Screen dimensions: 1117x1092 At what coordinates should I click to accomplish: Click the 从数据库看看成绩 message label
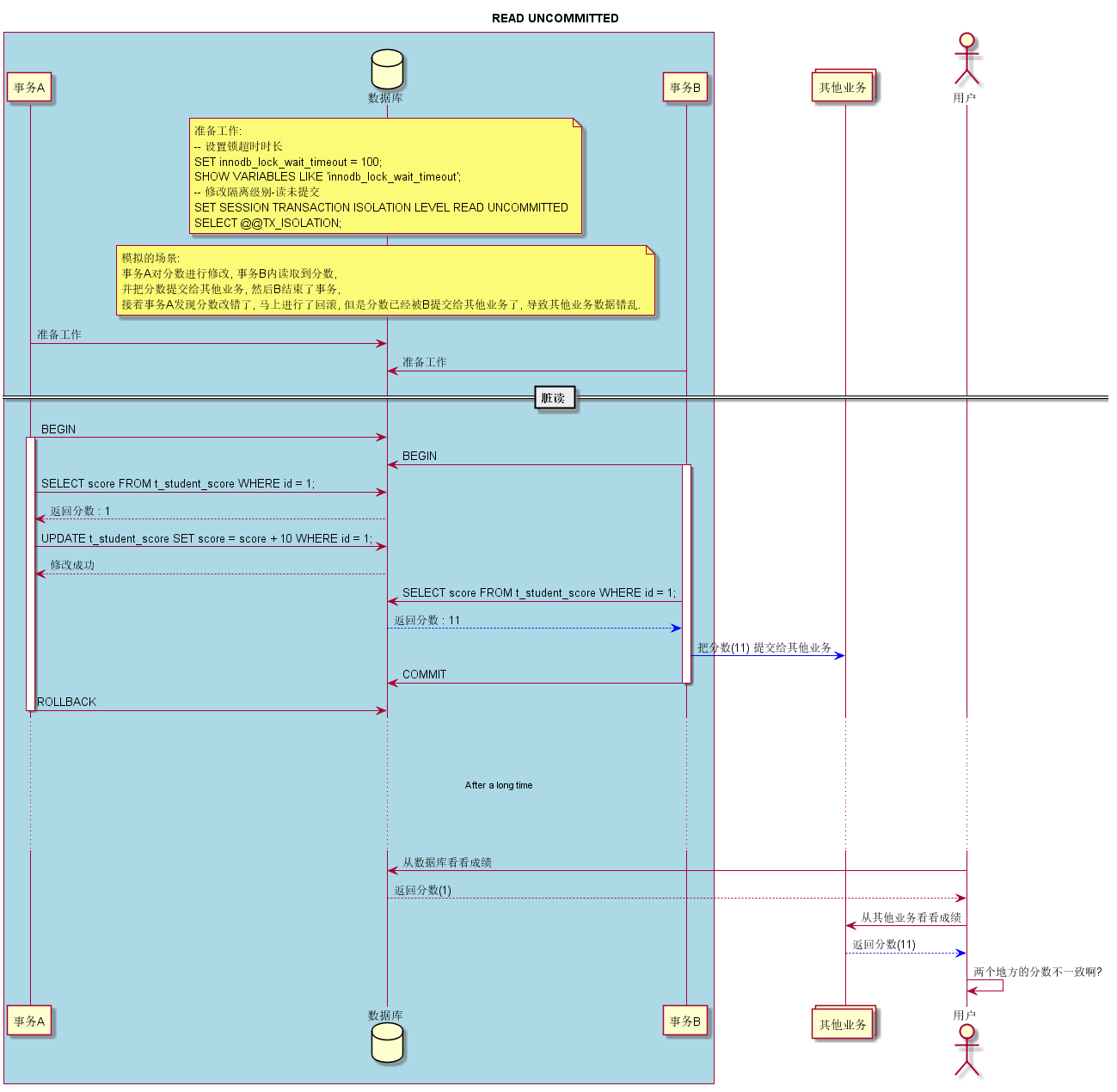pos(447,862)
